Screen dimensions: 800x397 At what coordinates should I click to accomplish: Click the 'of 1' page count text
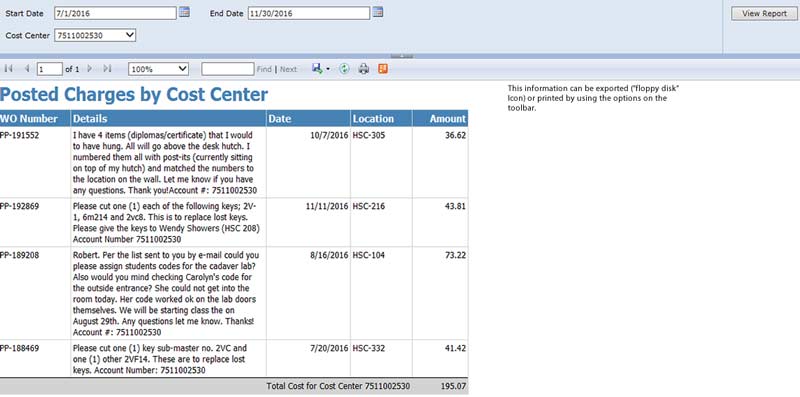[x=72, y=69]
